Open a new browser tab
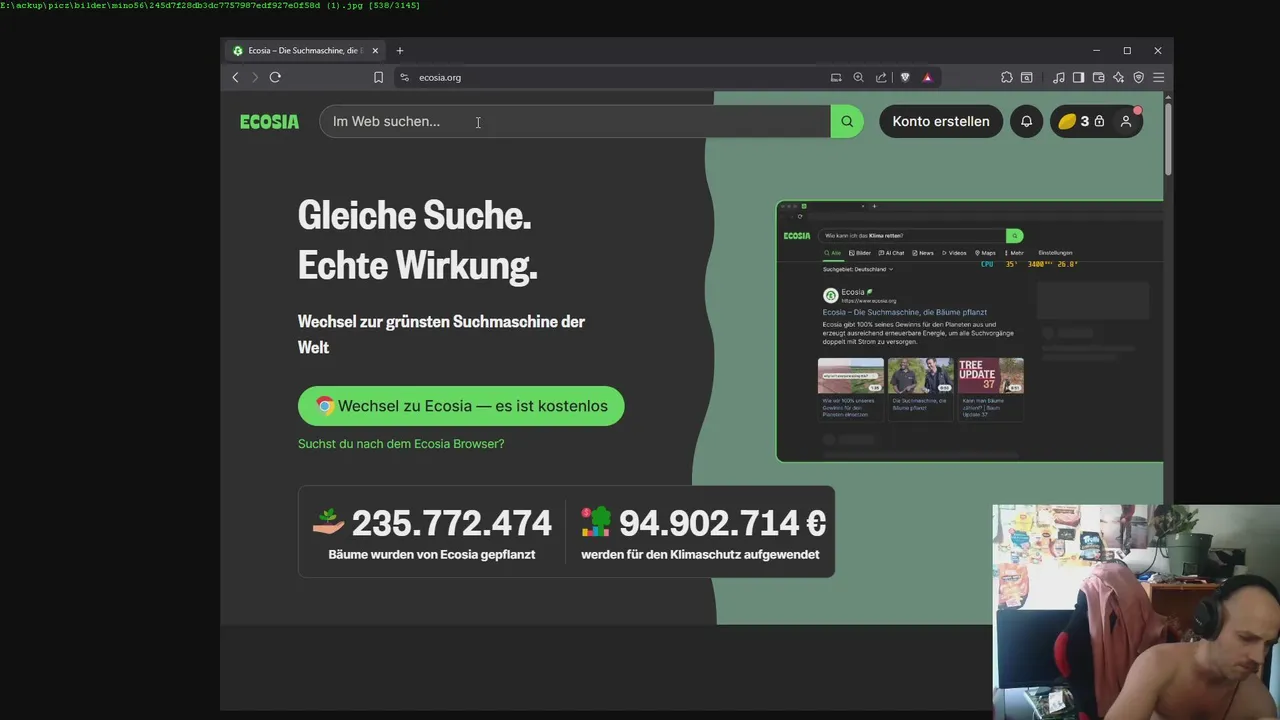The height and width of the screenshot is (720, 1280). (x=400, y=50)
